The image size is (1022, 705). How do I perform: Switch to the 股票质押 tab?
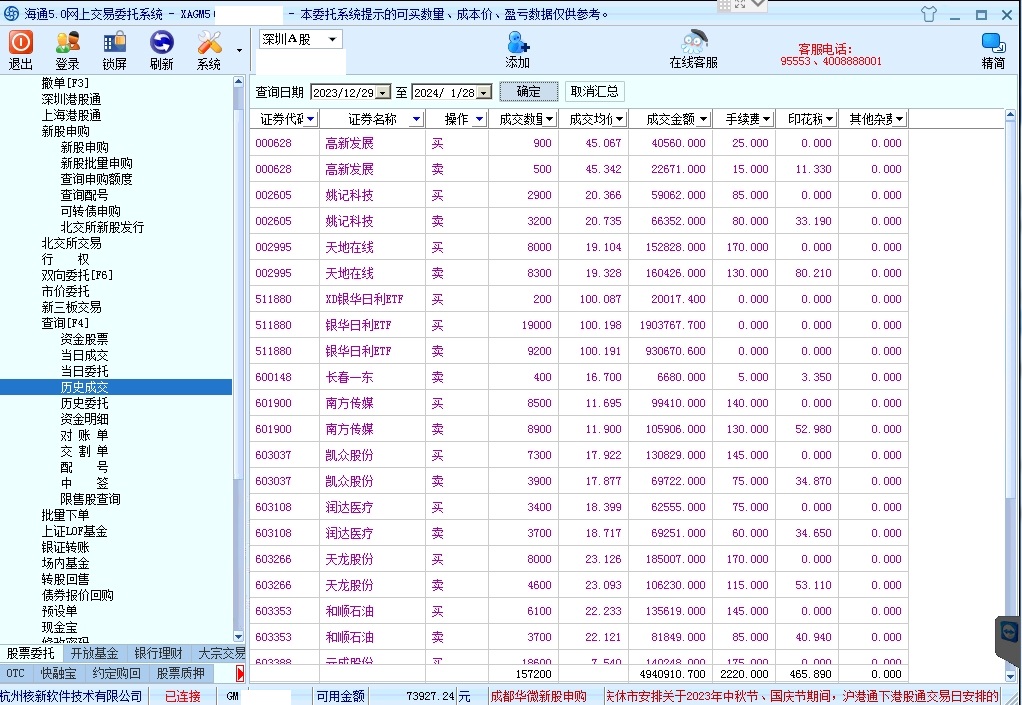(181, 673)
